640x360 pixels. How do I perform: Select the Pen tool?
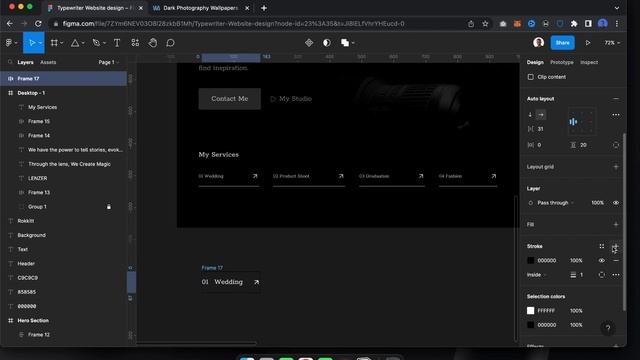(96, 42)
